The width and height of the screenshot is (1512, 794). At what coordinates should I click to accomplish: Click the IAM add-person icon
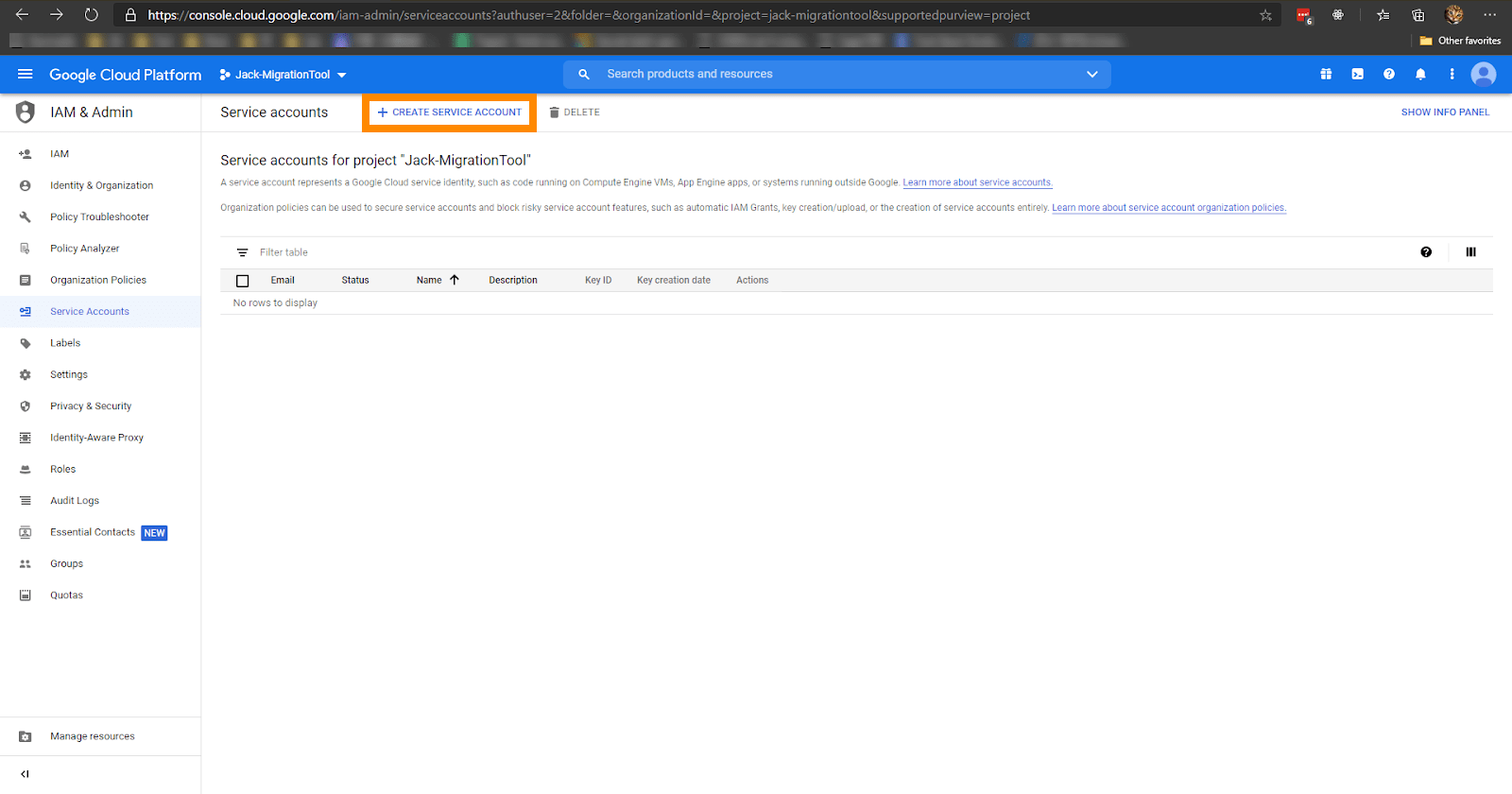pyautogui.click(x=26, y=154)
